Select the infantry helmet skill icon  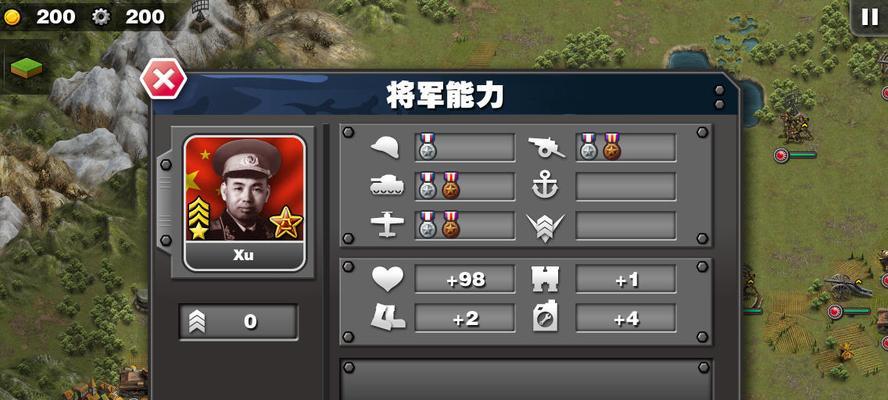[x=385, y=148]
